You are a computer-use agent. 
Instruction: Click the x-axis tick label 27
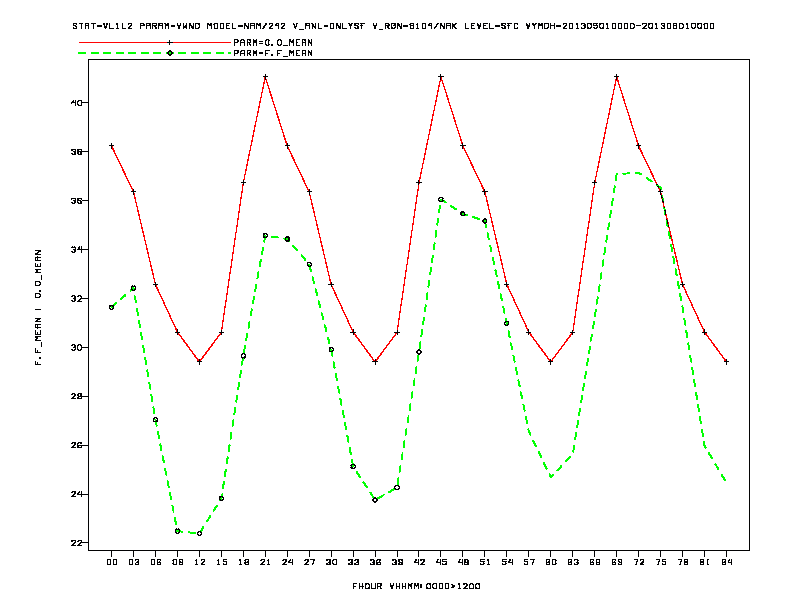pyautogui.click(x=309, y=562)
